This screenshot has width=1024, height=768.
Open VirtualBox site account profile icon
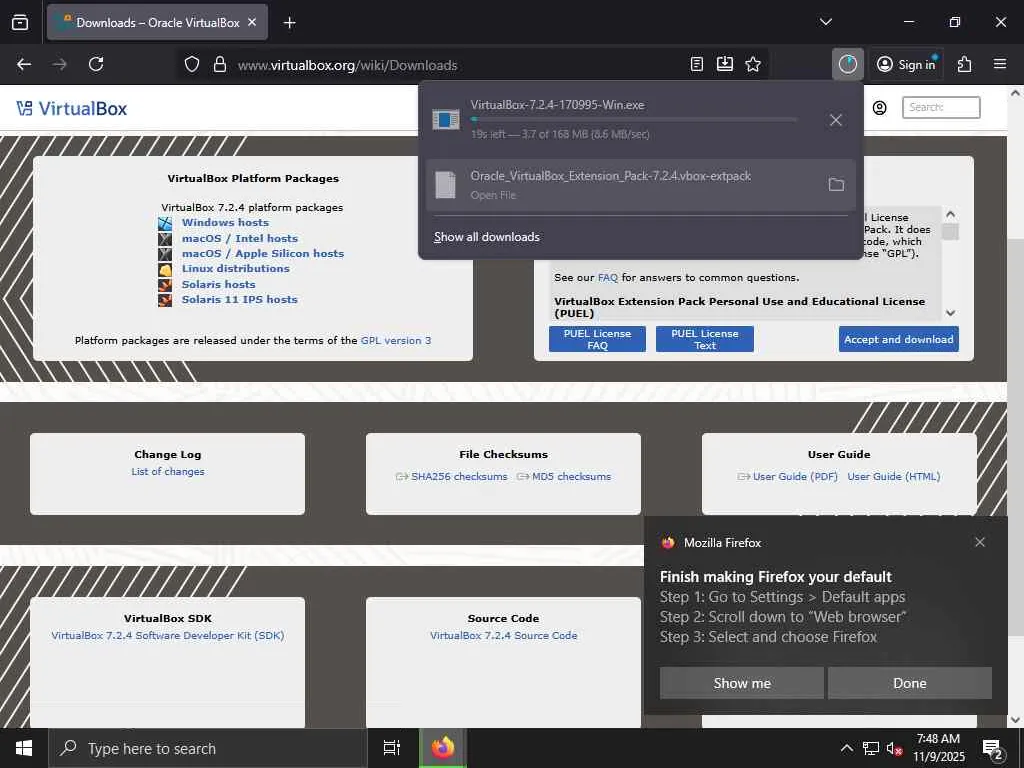[x=880, y=108]
